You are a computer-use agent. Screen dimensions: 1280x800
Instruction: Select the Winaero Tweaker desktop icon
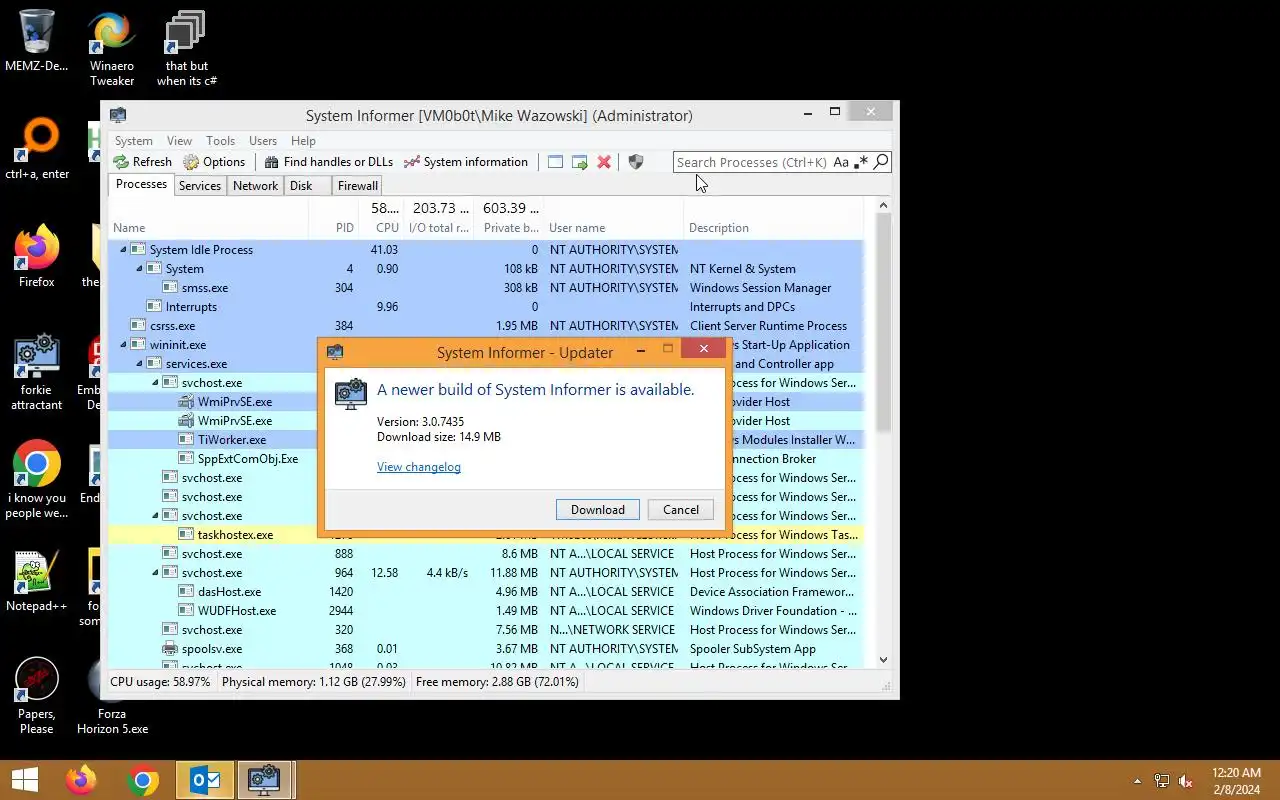(x=112, y=47)
